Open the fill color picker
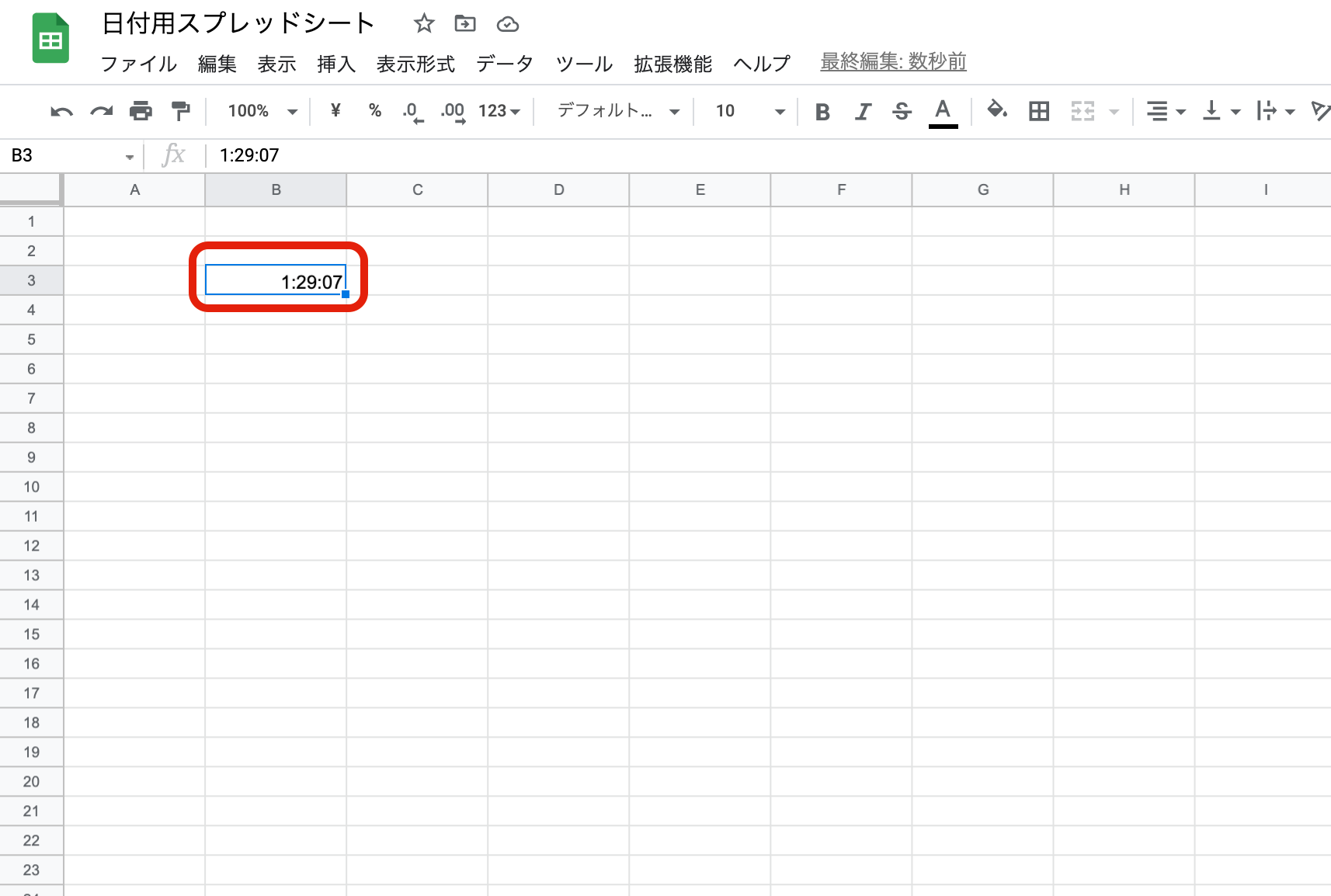The height and width of the screenshot is (896, 1331). click(x=997, y=111)
